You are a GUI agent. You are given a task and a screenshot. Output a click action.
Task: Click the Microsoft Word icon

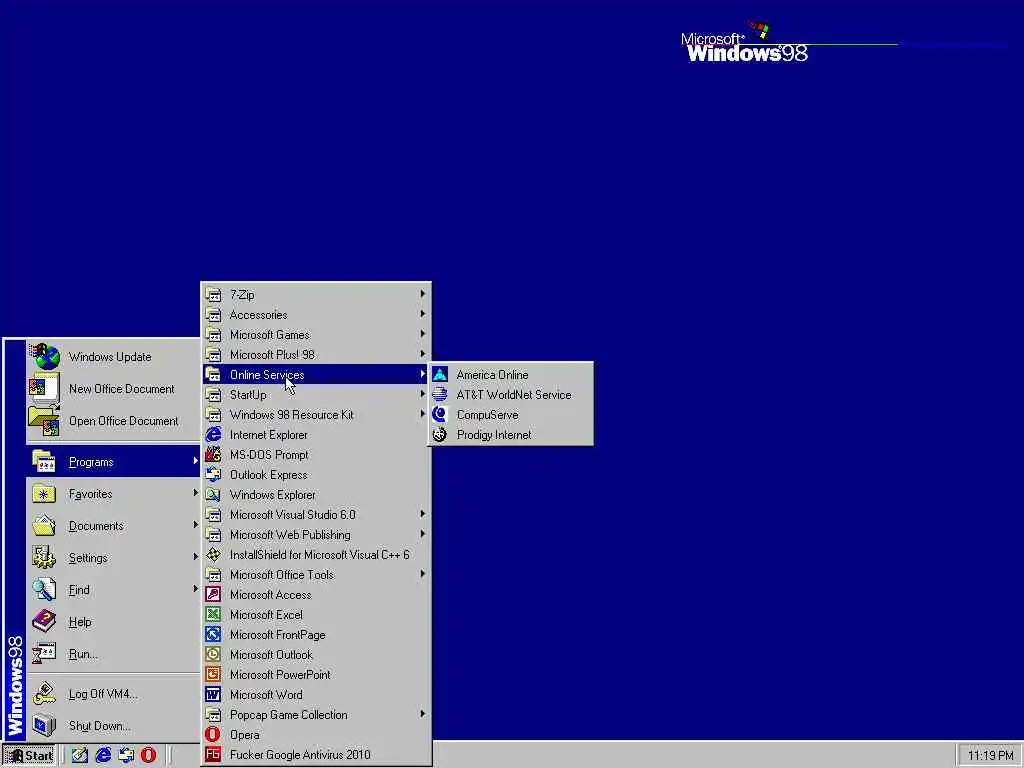pyautogui.click(x=213, y=694)
